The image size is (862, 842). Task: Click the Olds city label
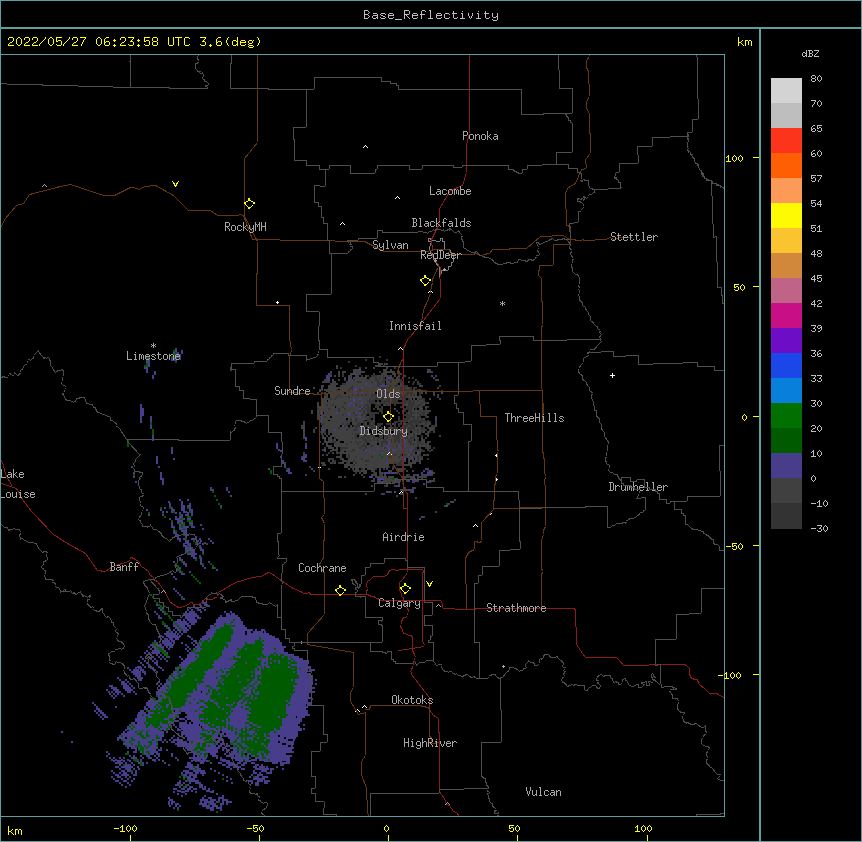[388, 394]
